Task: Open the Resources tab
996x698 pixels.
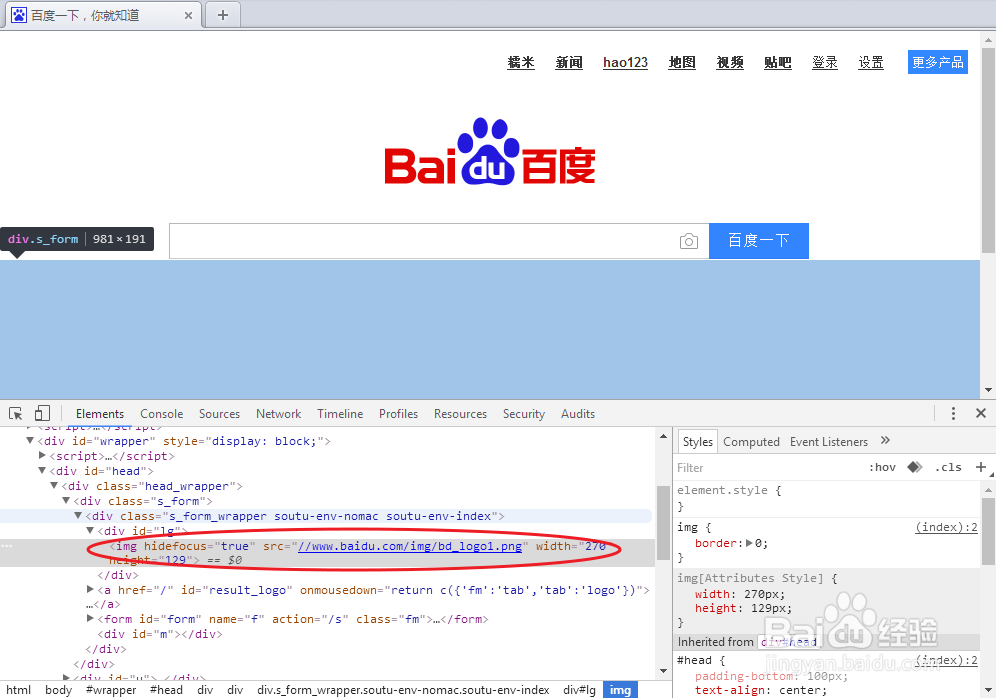Action: [x=460, y=413]
